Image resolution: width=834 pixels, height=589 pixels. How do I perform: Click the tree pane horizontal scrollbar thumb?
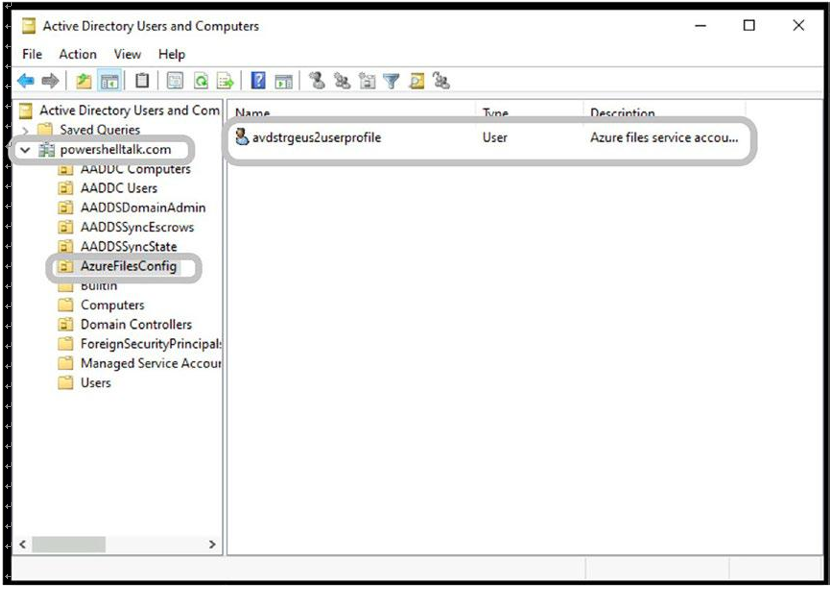coord(69,544)
